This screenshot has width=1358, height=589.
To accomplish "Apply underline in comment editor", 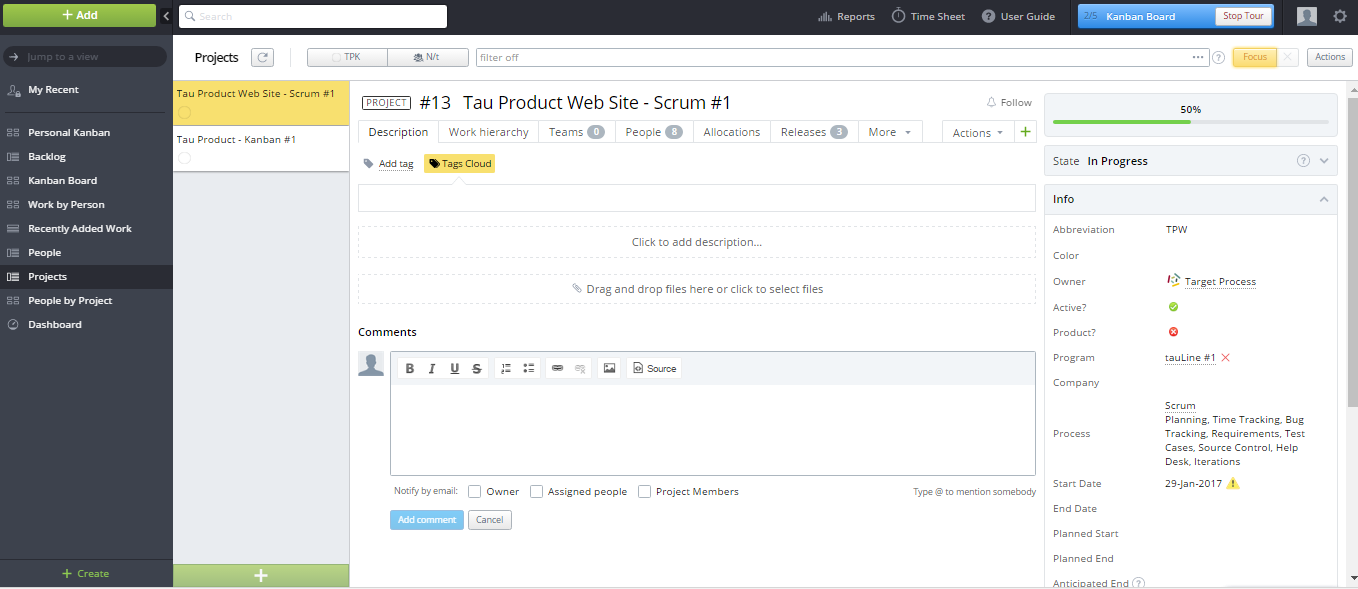I will pos(454,368).
